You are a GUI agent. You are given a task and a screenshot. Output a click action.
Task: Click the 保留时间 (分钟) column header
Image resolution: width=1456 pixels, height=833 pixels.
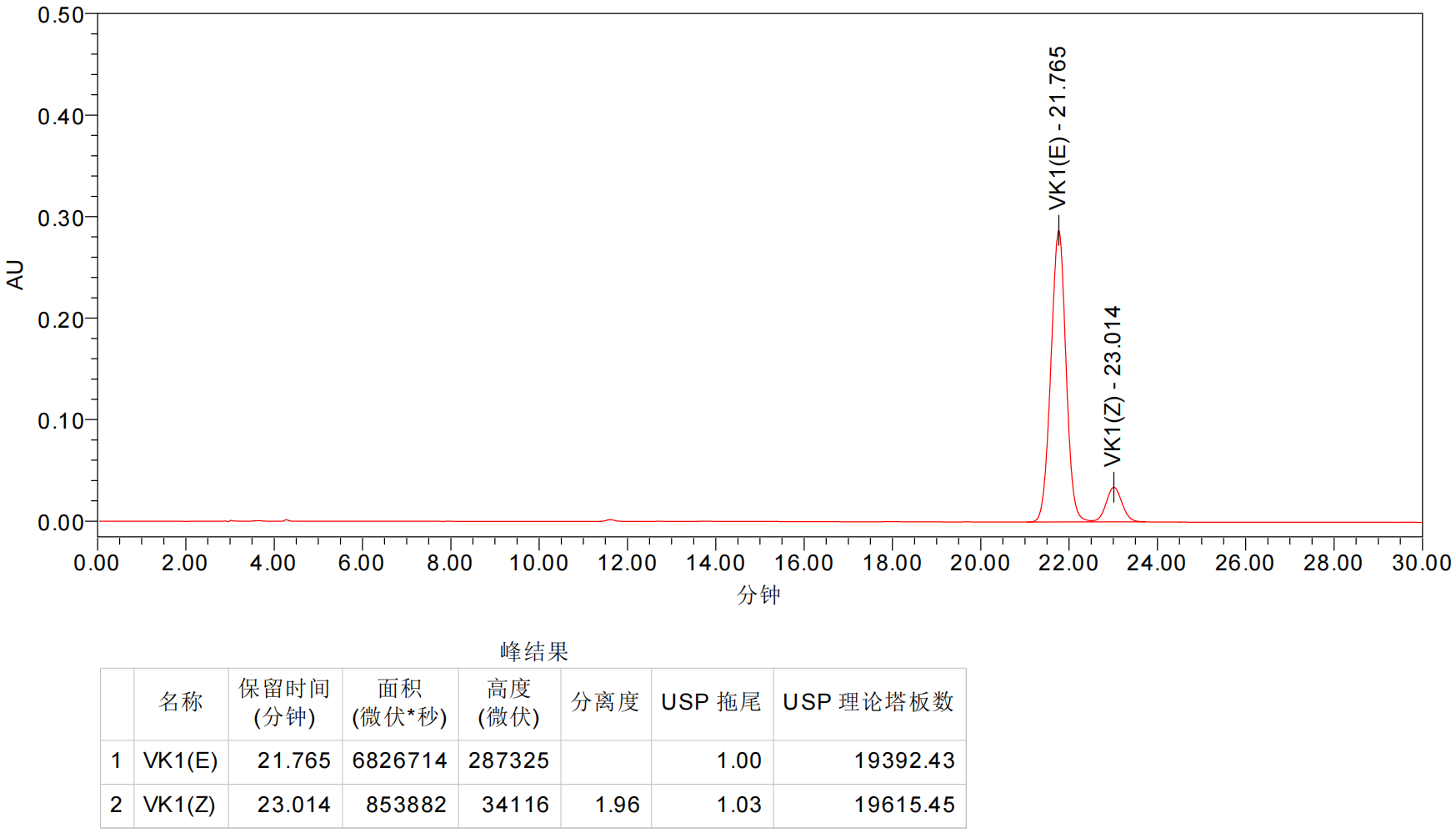(285, 702)
